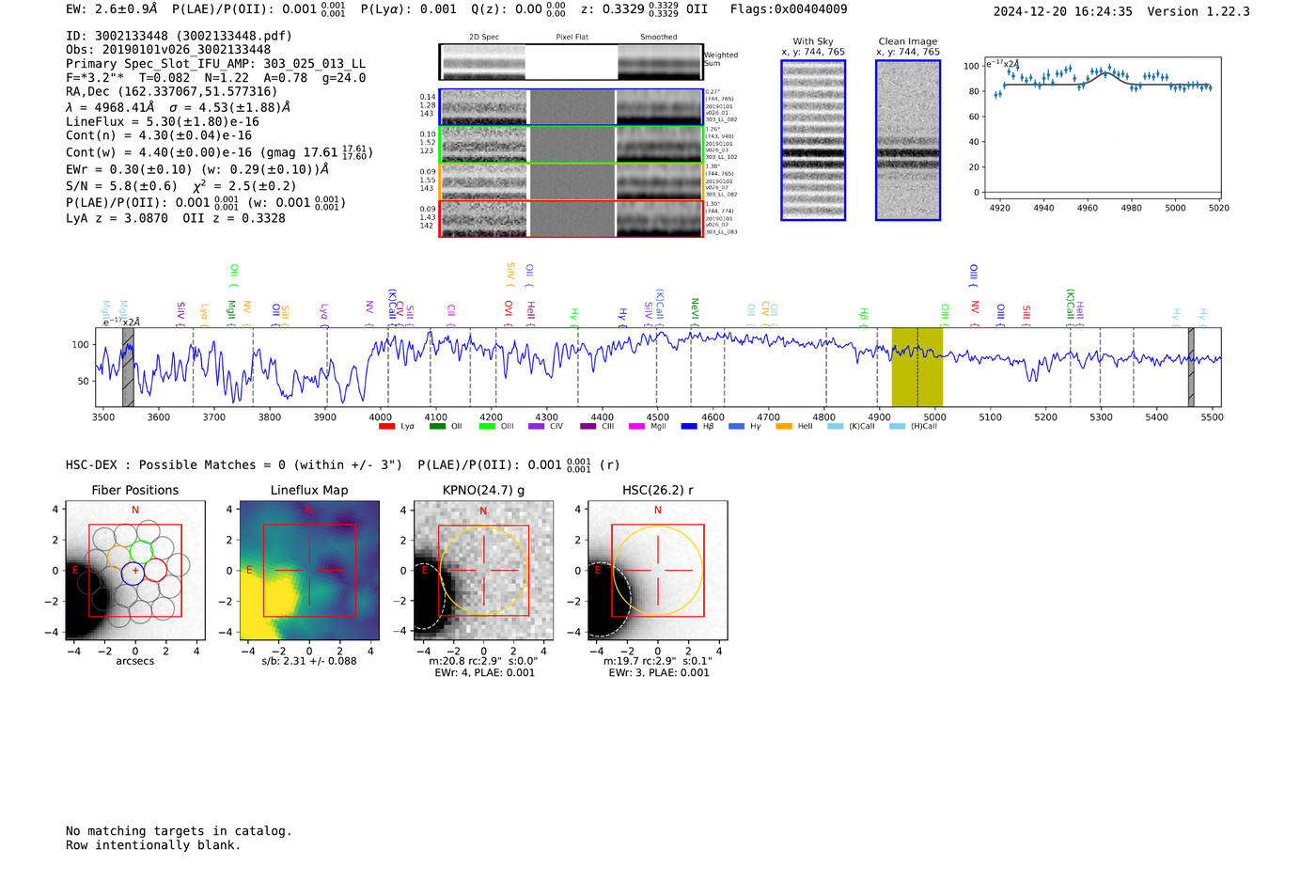Click the yellow highlighted band in the spectrum

pyautogui.click(x=917, y=367)
